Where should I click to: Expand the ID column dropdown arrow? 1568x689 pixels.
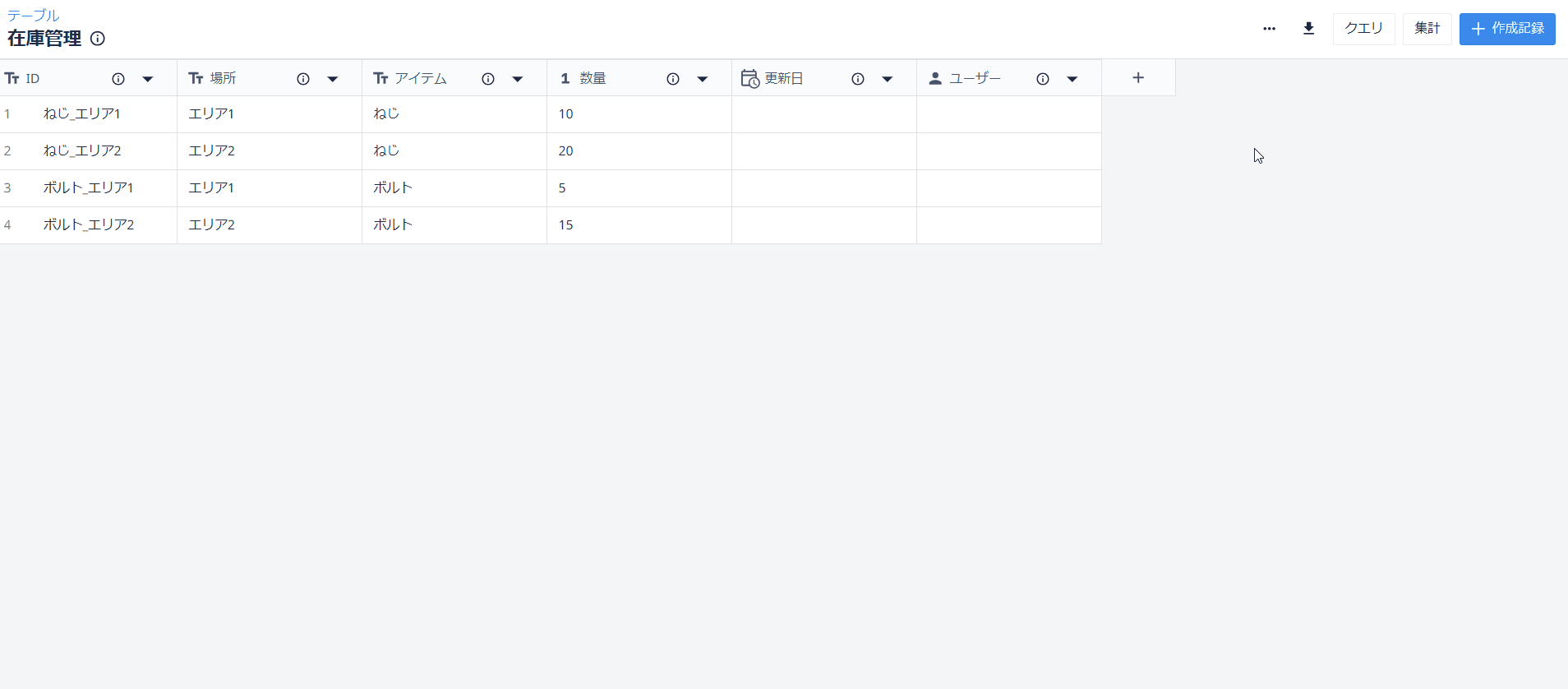[x=148, y=79]
